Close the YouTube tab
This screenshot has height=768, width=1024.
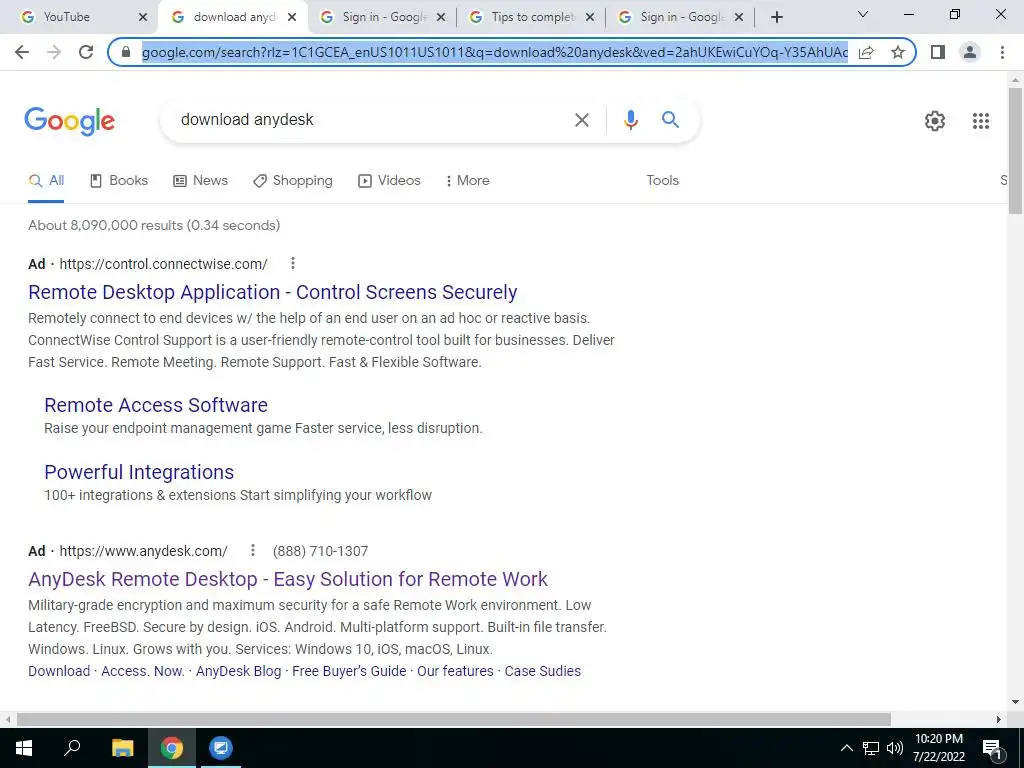pyautogui.click(x=143, y=18)
